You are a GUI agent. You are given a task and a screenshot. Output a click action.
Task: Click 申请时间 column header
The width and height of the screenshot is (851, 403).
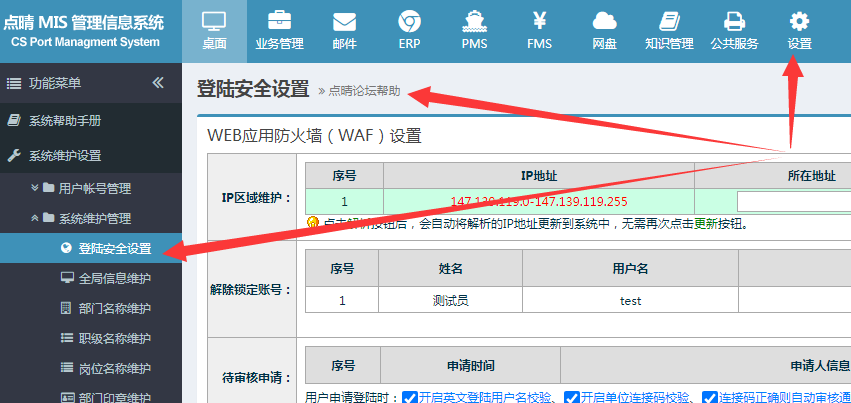(x=471, y=366)
